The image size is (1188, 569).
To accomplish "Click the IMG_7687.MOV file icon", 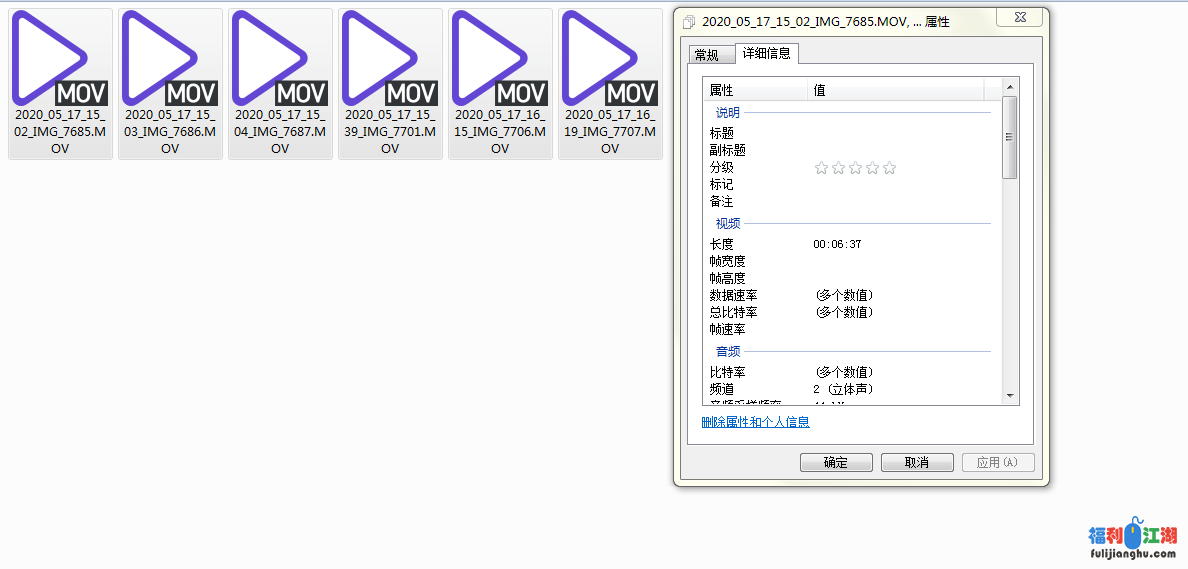I will click(280, 60).
